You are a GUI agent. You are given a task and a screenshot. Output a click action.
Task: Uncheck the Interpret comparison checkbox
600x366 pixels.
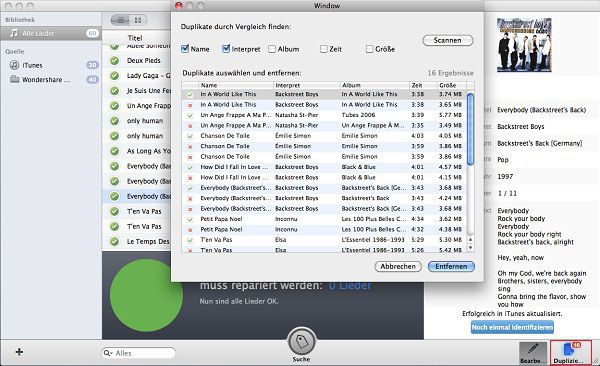coord(226,49)
